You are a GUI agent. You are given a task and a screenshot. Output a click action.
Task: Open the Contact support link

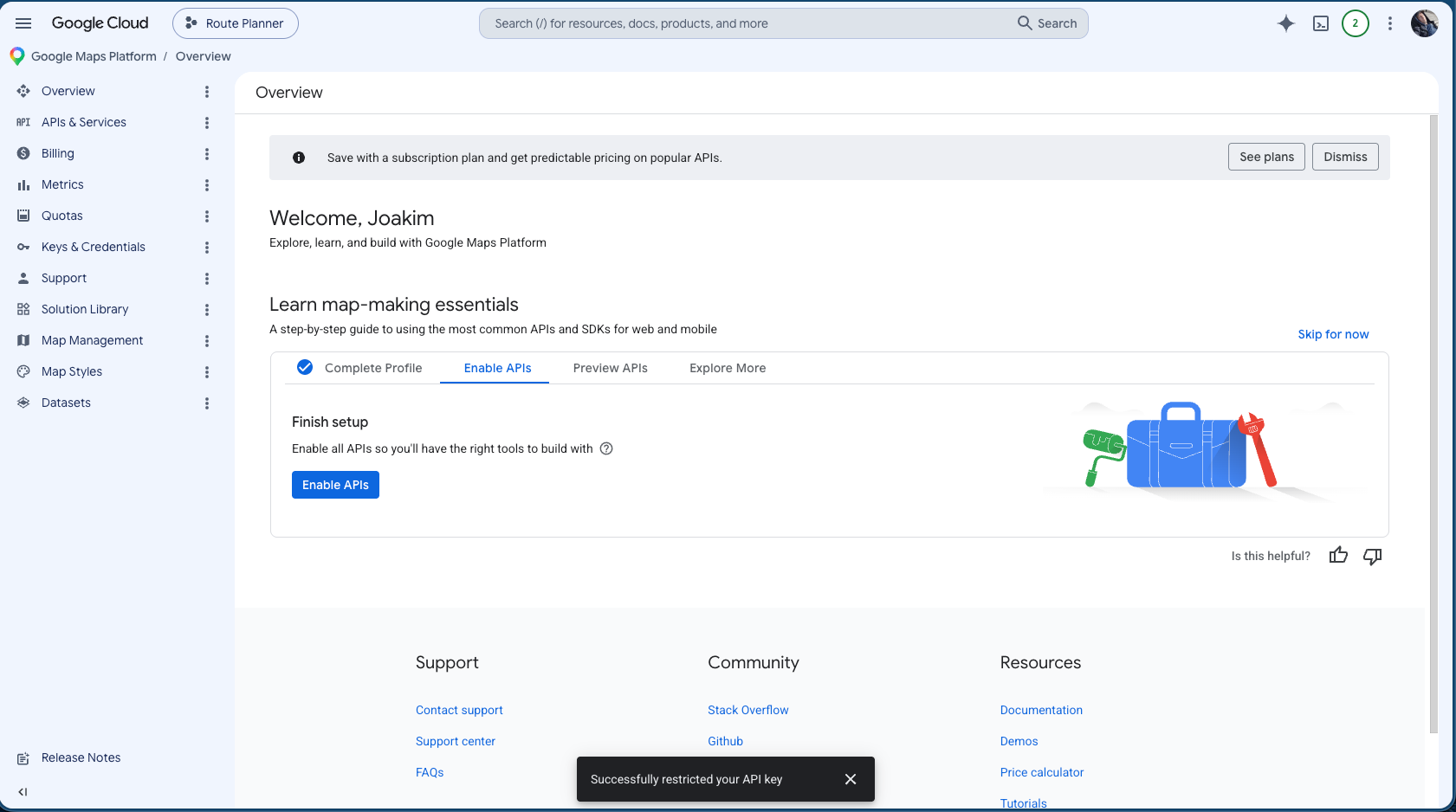point(459,710)
